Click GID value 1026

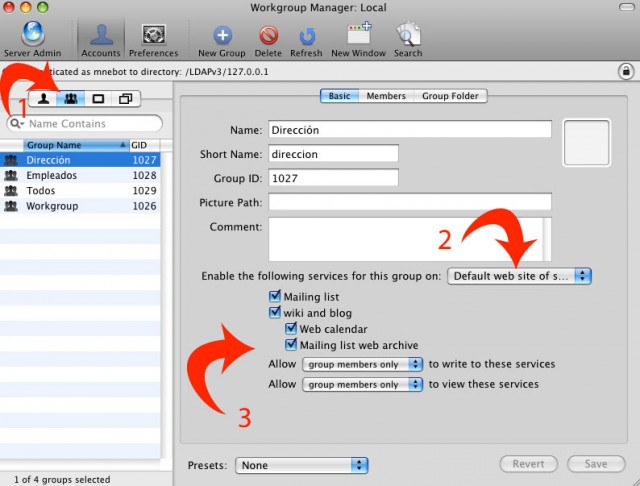coord(144,206)
